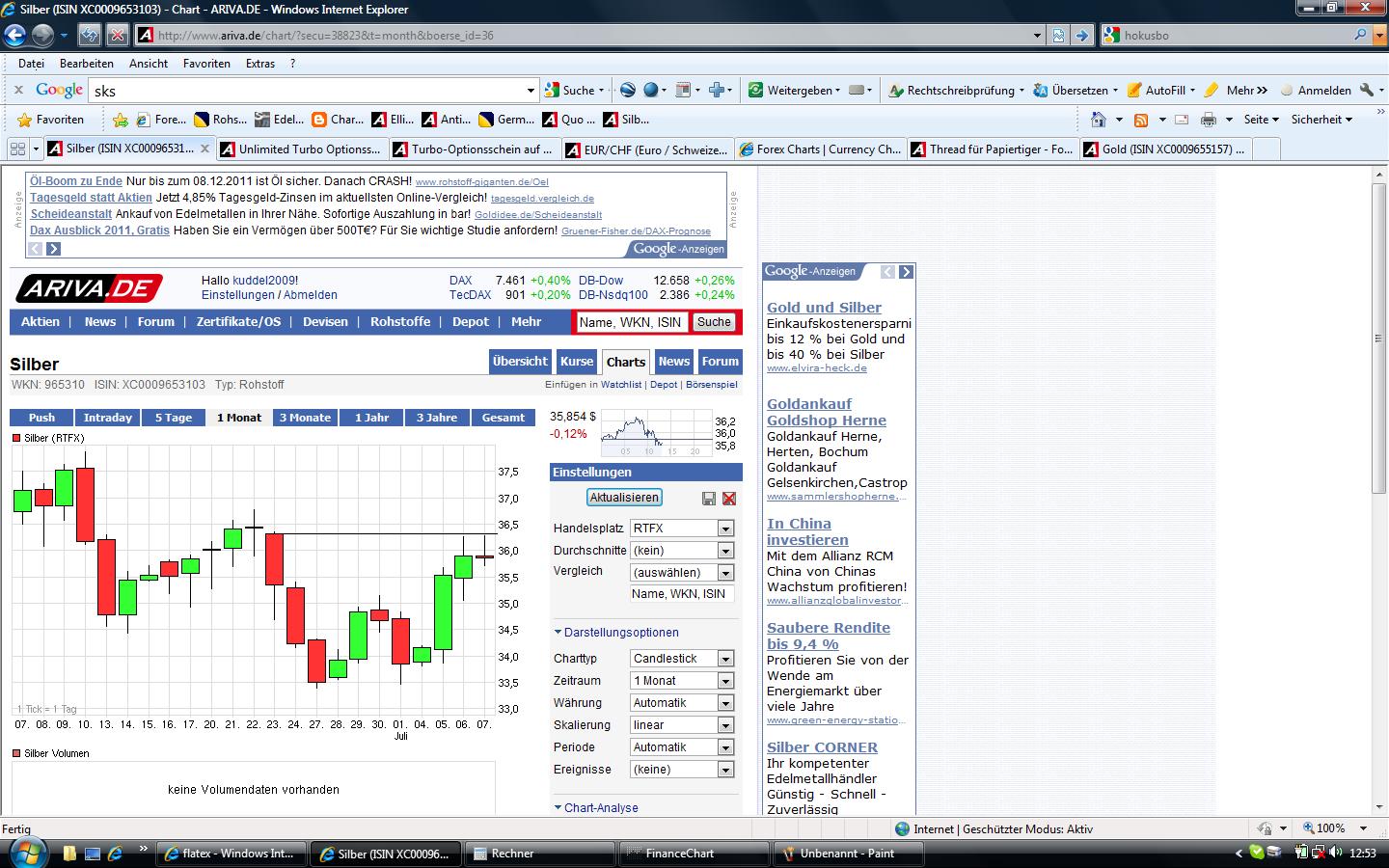Open the Handelsplatz RTFX dropdown

coord(725,529)
